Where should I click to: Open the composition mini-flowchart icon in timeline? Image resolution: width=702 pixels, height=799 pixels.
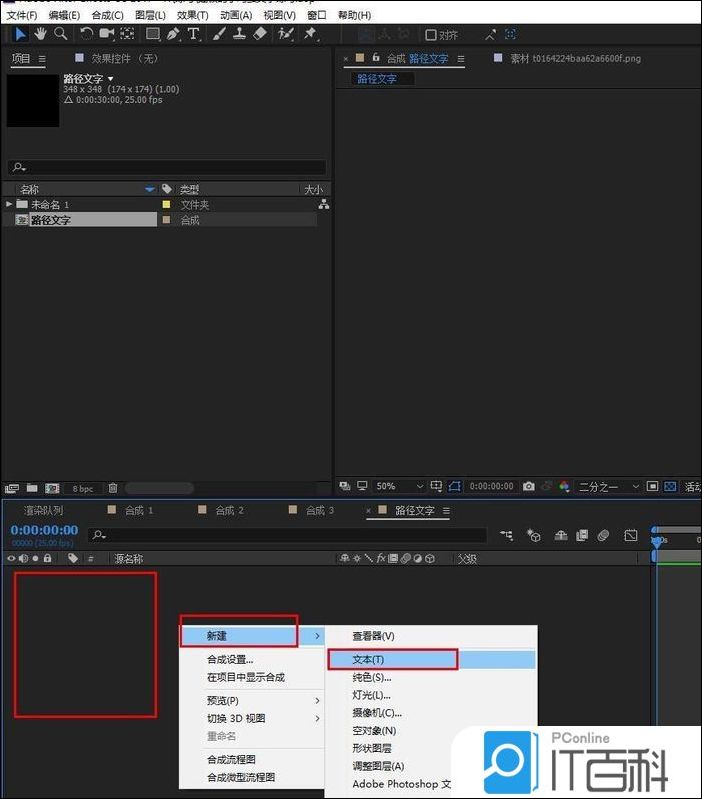point(506,535)
